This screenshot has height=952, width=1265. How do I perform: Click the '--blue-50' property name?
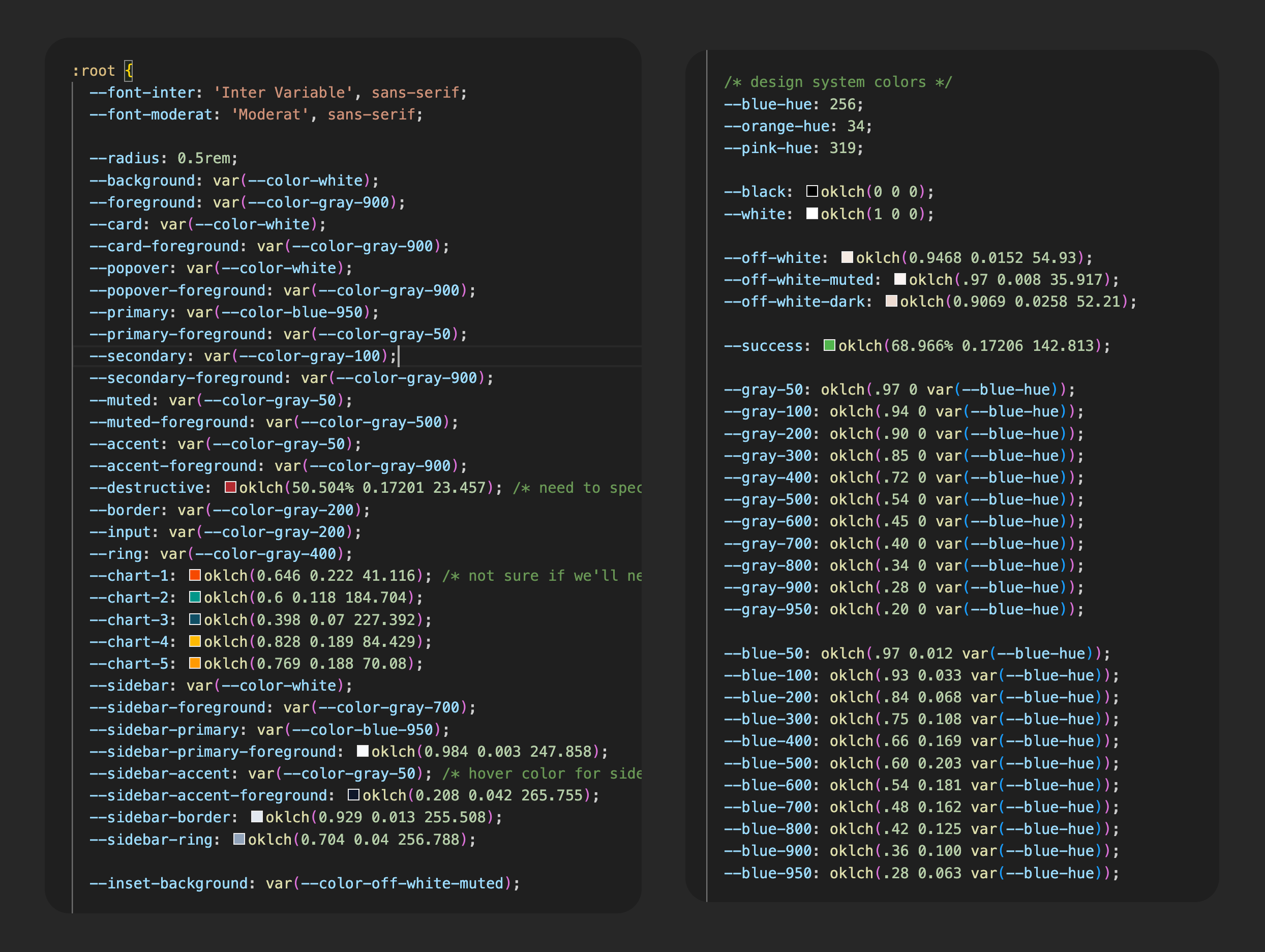pyautogui.click(x=764, y=653)
